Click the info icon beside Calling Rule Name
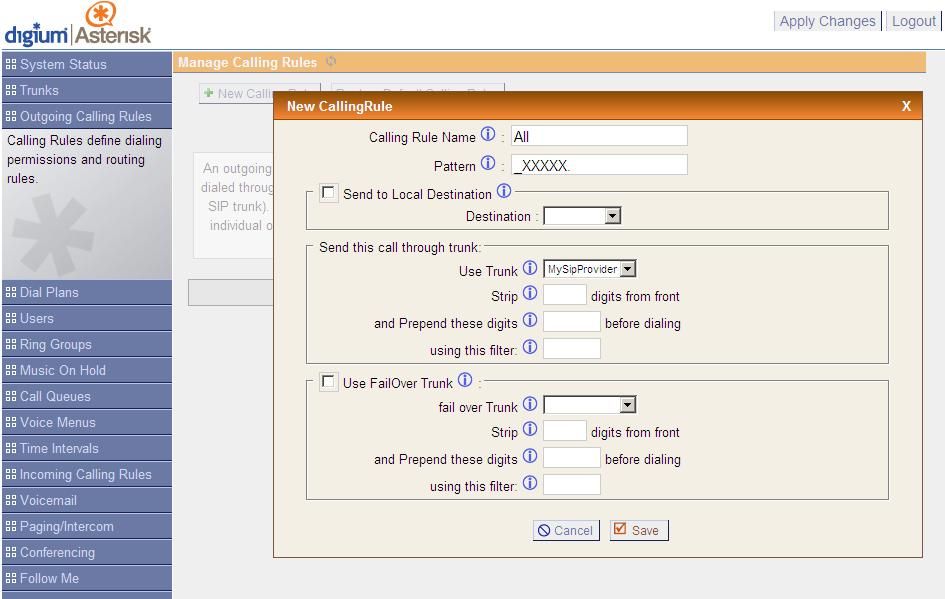 point(488,134)
